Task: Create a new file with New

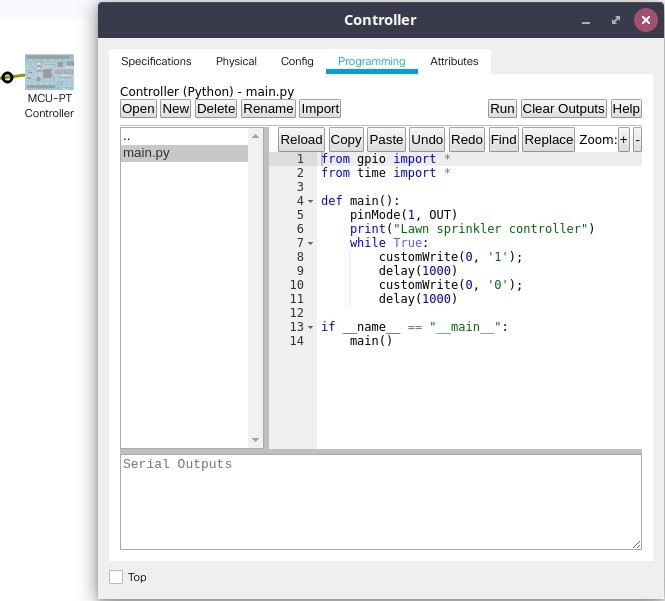Action: pyautogui.click(x=176, y=109)
